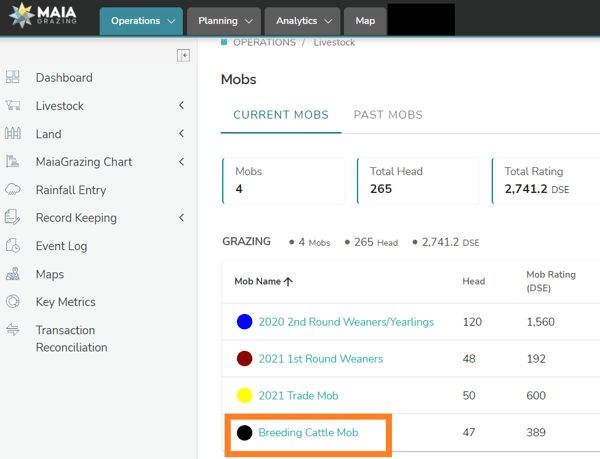
Task: Expand the Livestock submenu chevron
Action: click(181, 106)
